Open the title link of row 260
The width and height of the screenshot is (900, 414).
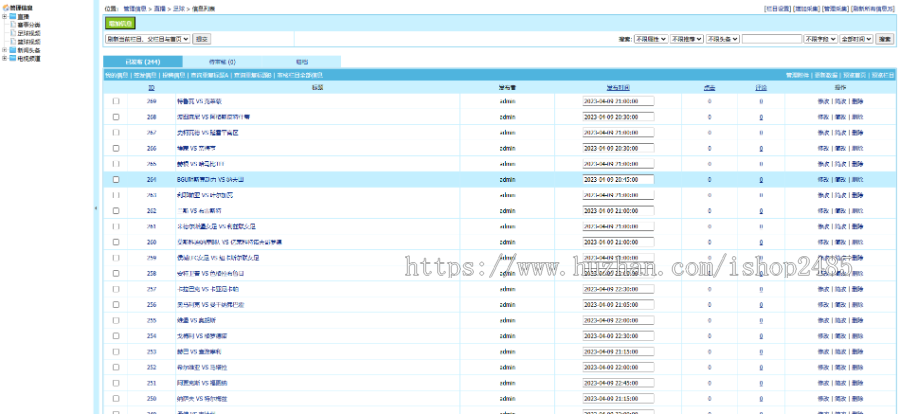pyautogui.click(x=230, y=242)
